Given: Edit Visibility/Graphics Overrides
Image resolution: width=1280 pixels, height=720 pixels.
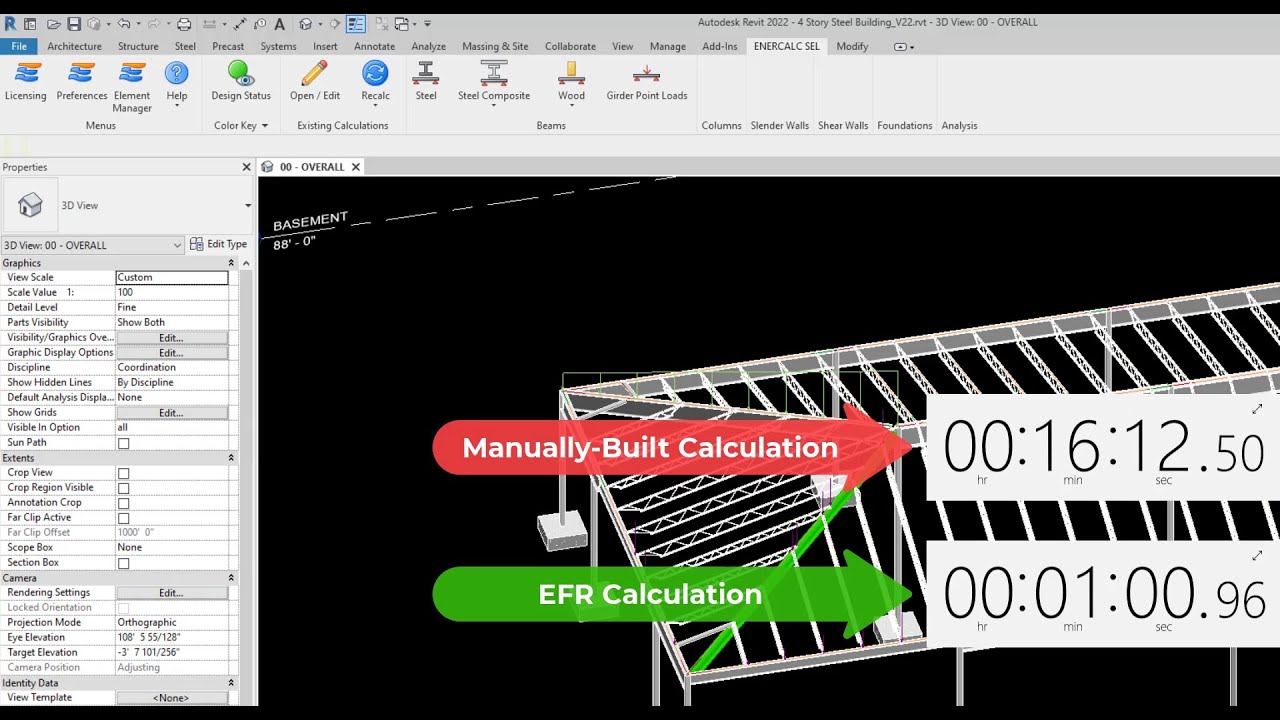Looking at the screenshot, I should (x=171, y=338).
